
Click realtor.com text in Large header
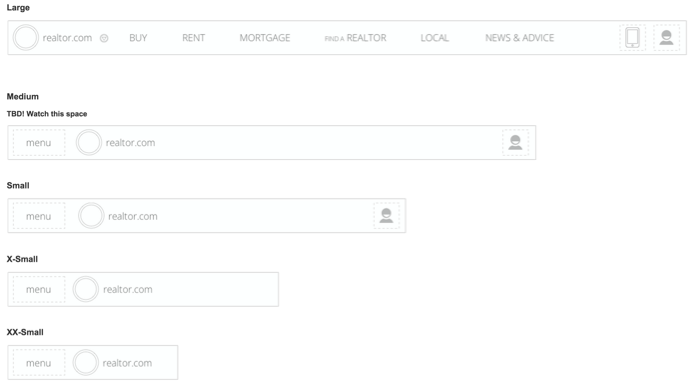(x=67, y=38)
